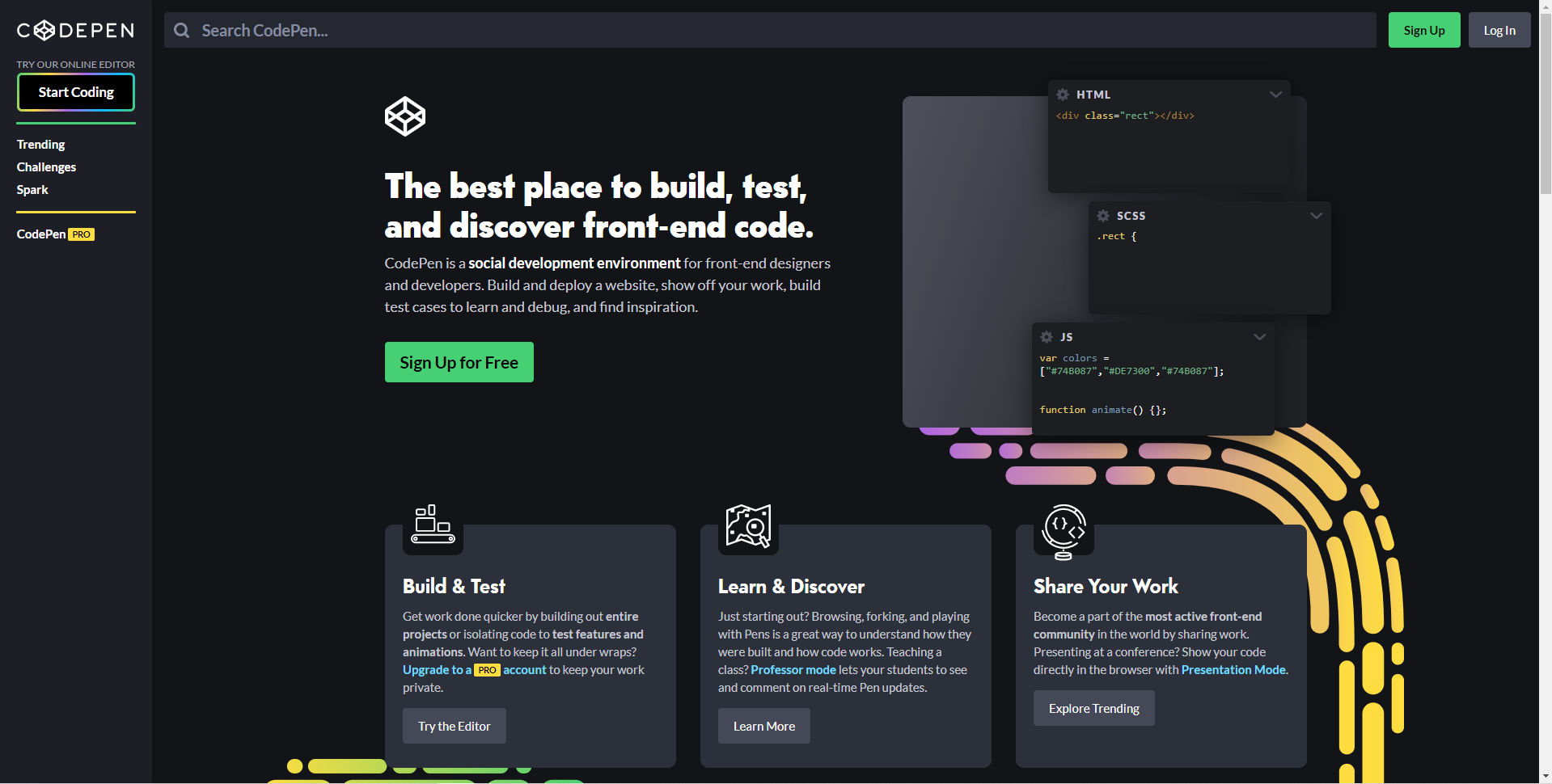Click the Build & Test blocks icon
Viewport: 1552px width, 784px height.
click(433, 525)
